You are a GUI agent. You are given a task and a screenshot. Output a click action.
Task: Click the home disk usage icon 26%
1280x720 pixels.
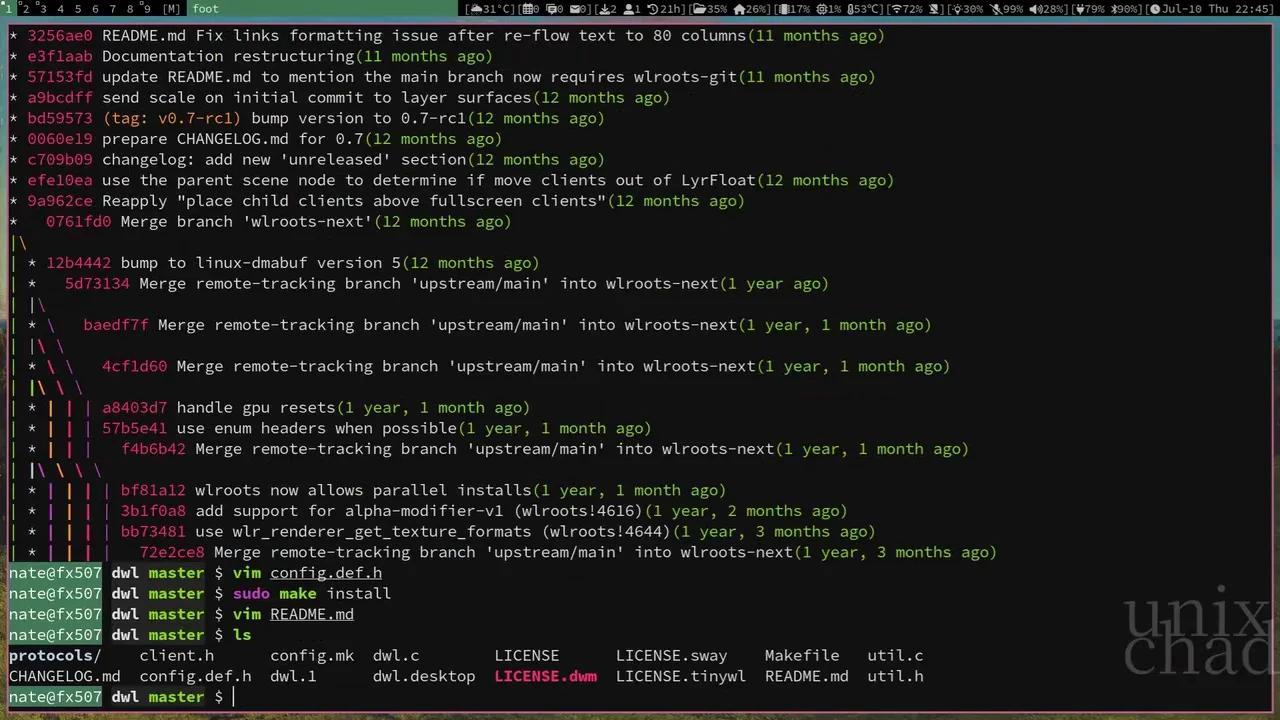[x=739, y=9]
